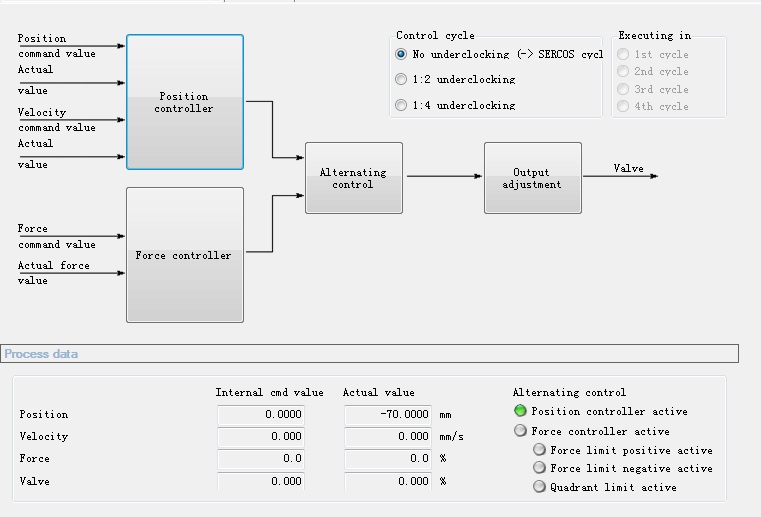
Task: Click the Process data section header
Action: 42,354
